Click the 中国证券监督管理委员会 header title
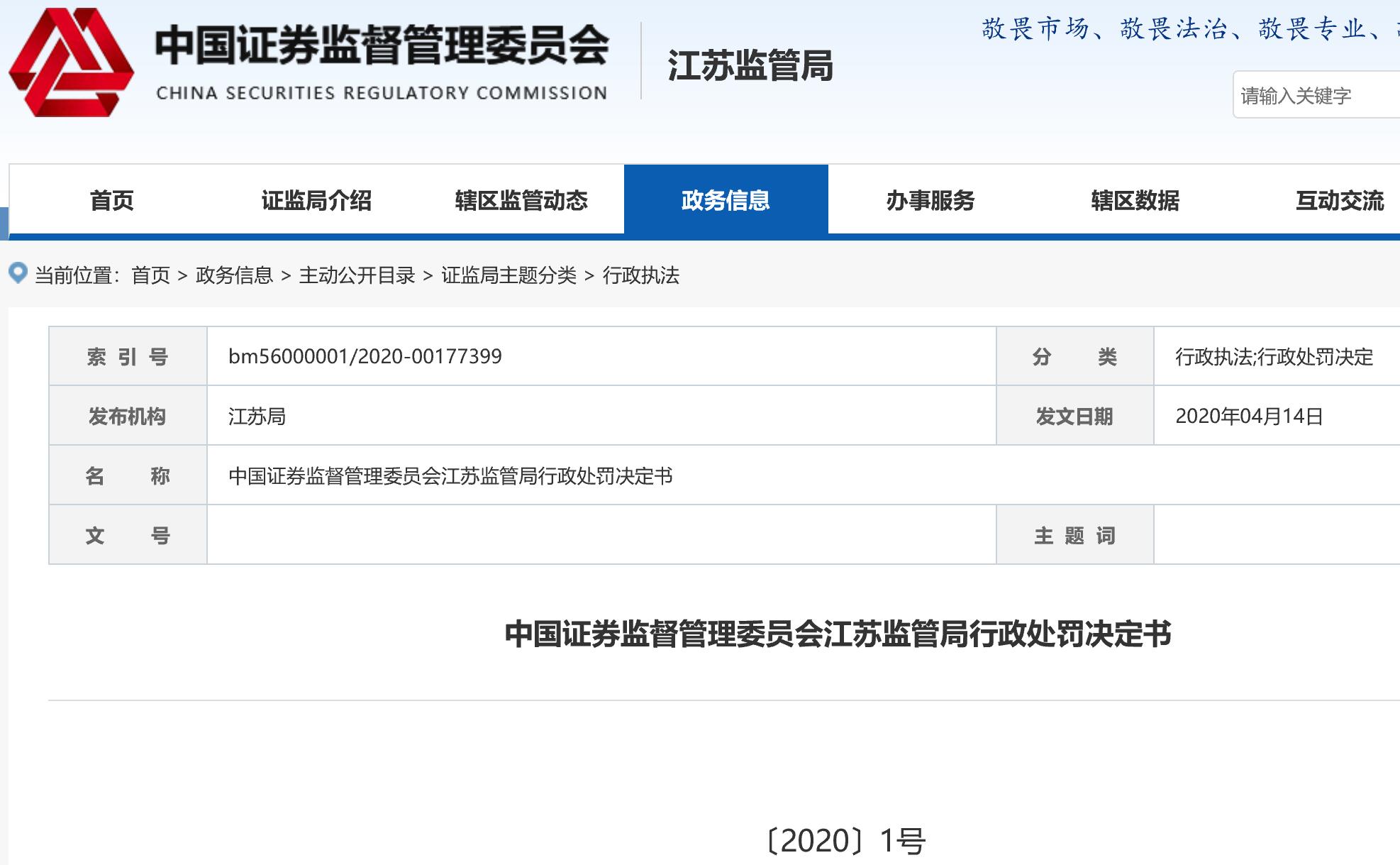 coord(382,45)
